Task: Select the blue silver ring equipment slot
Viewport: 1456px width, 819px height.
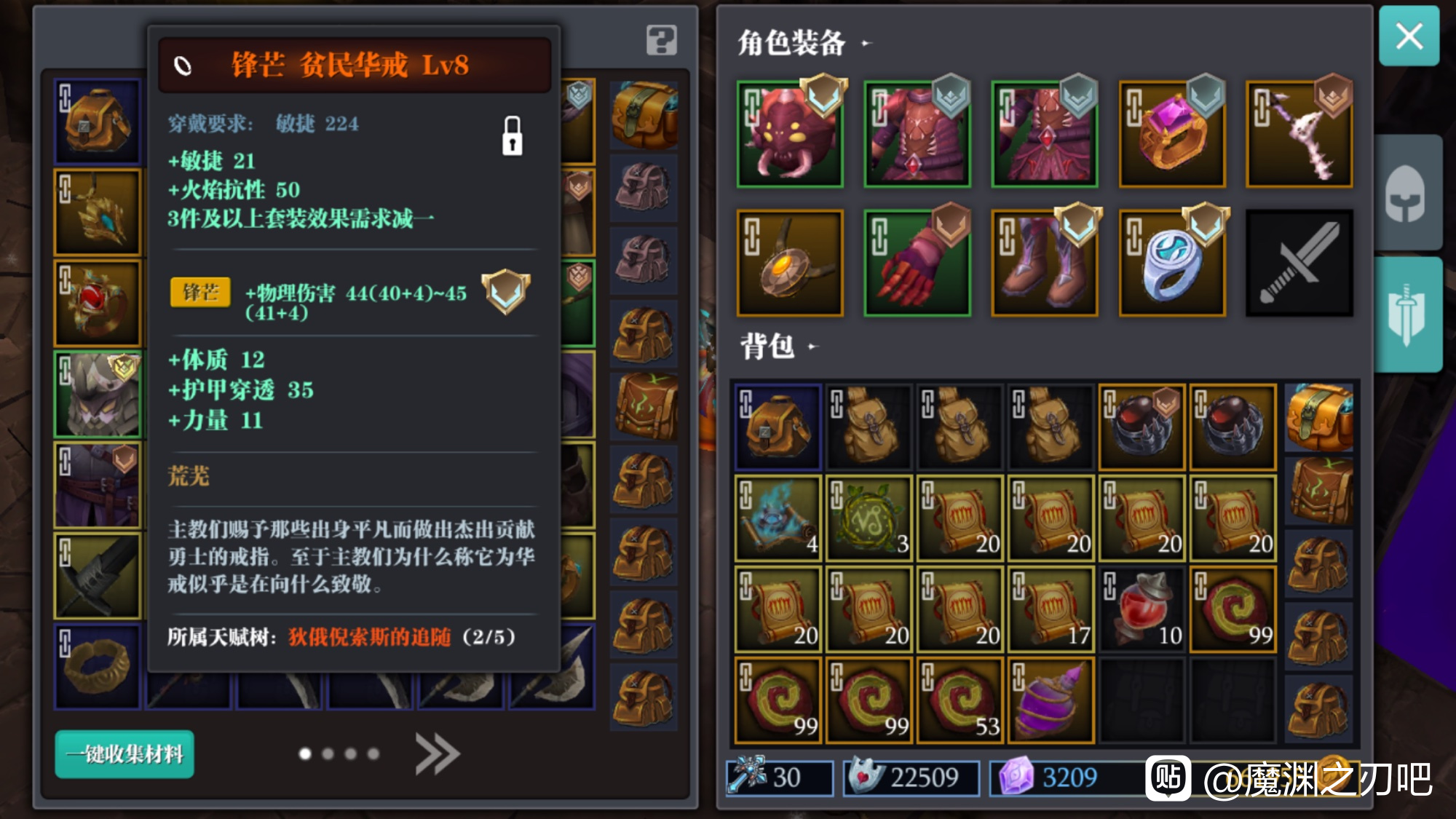Action: pos(1172,263)
